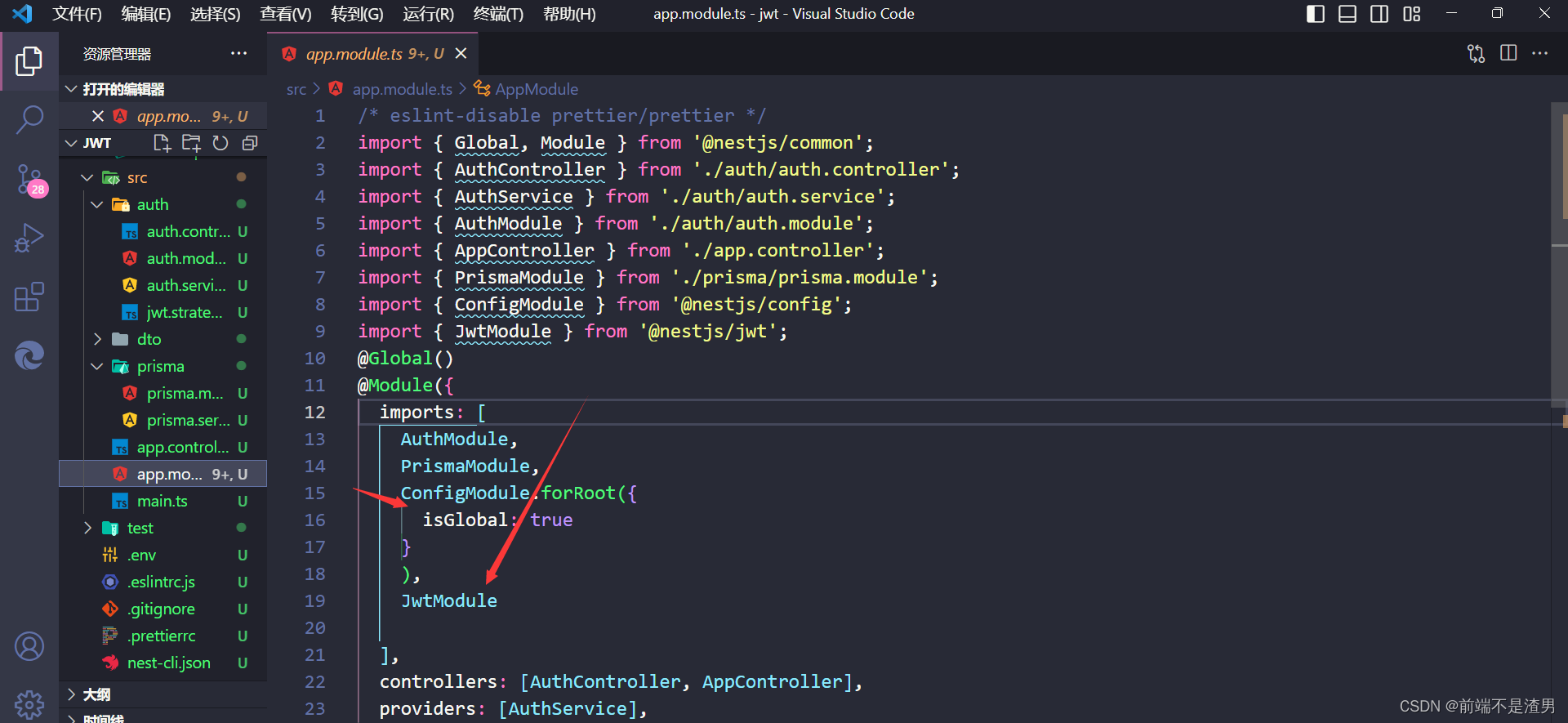
Task: Click src in the breadcrumb
Action: pos(296,89)
